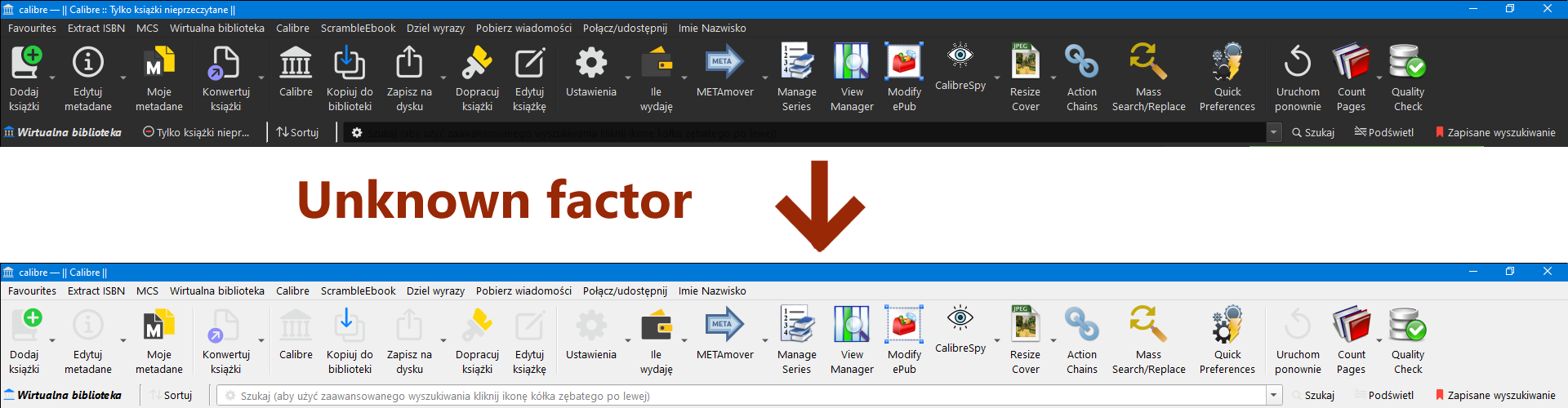
Task: Click Dodaj książki icon in light window
Action: (x=25, y=325)
